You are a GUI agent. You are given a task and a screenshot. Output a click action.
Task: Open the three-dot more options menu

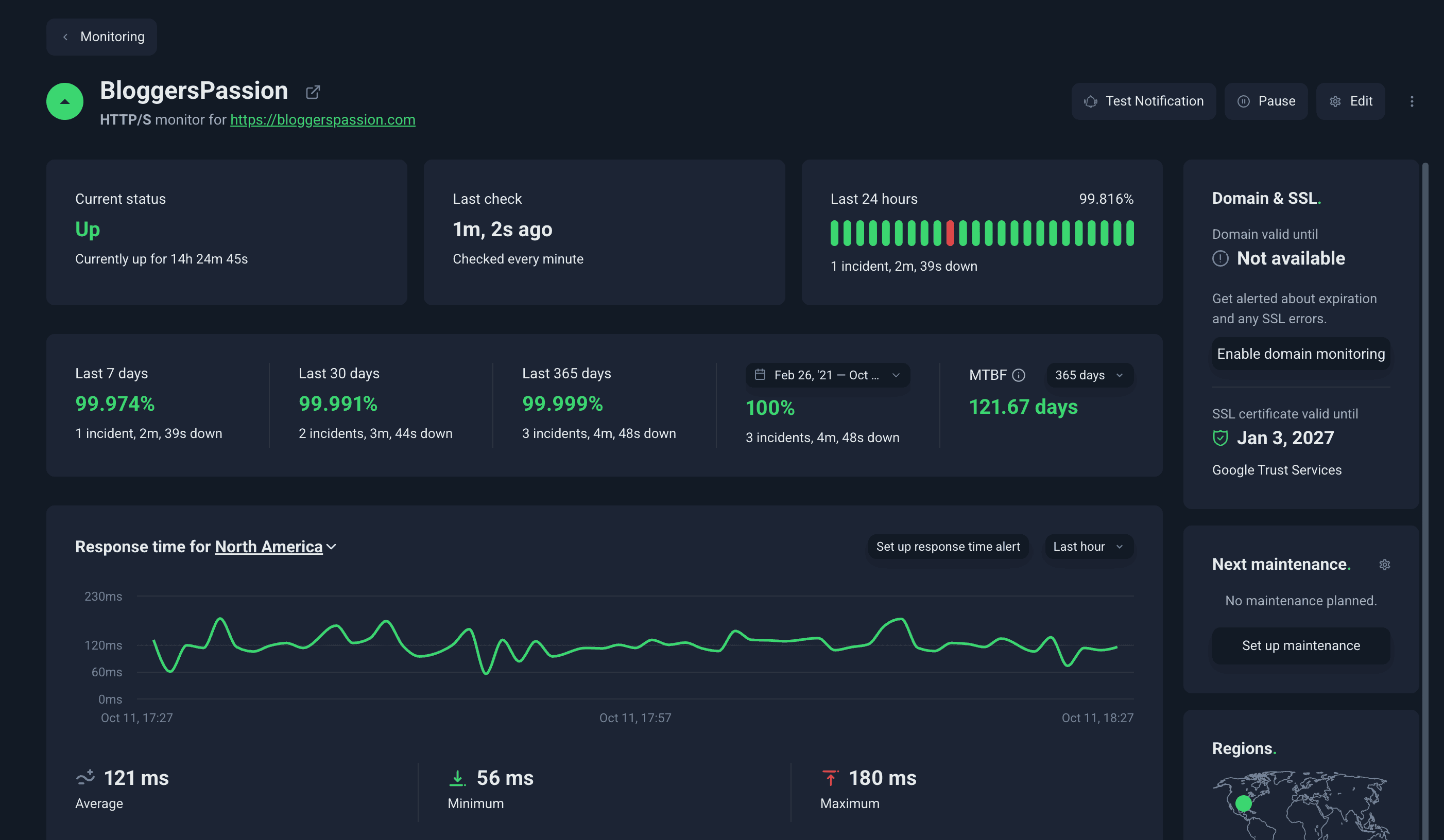1412,101
